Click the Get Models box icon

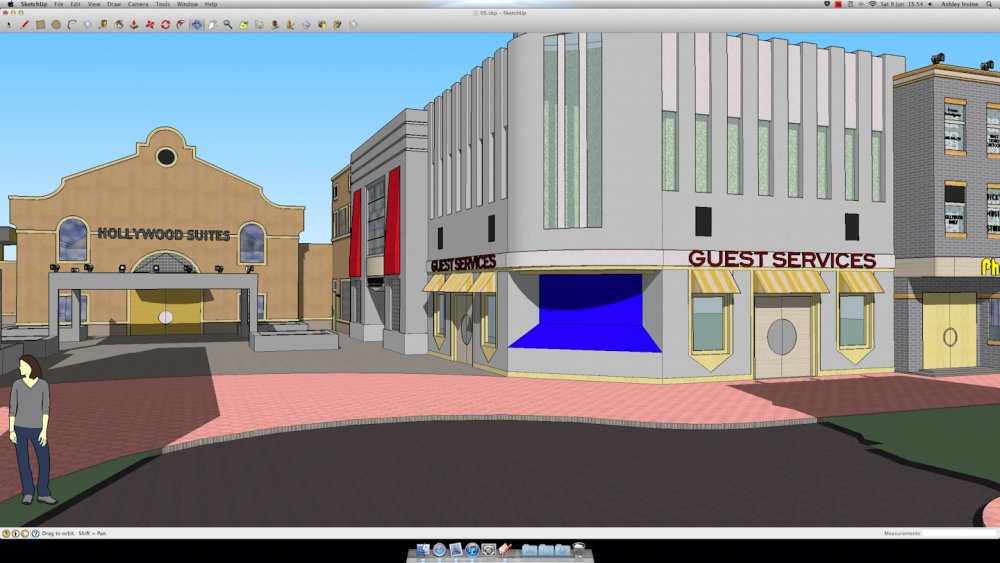click(321, 25)
